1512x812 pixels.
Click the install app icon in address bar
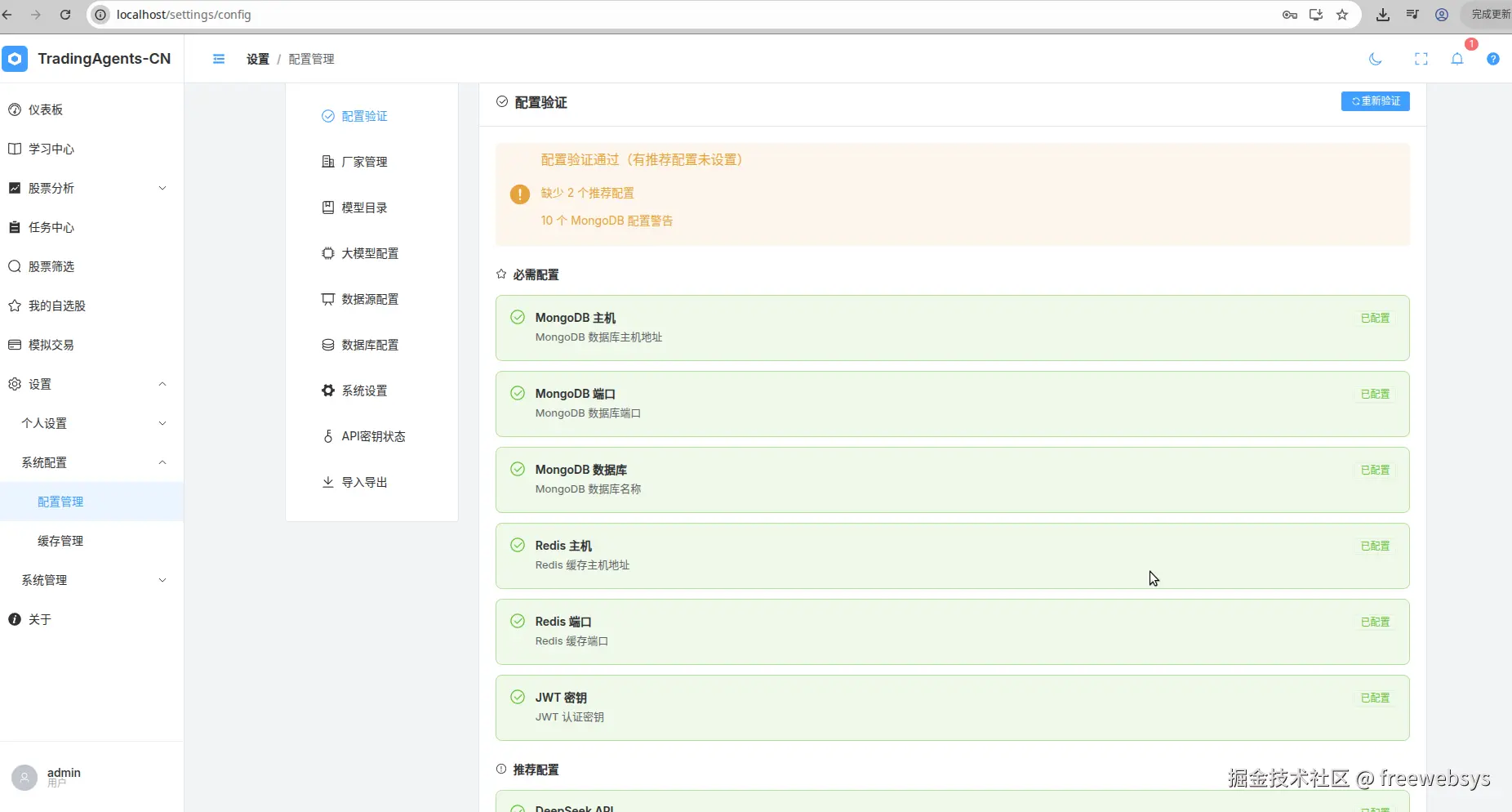click(1316, 15)
